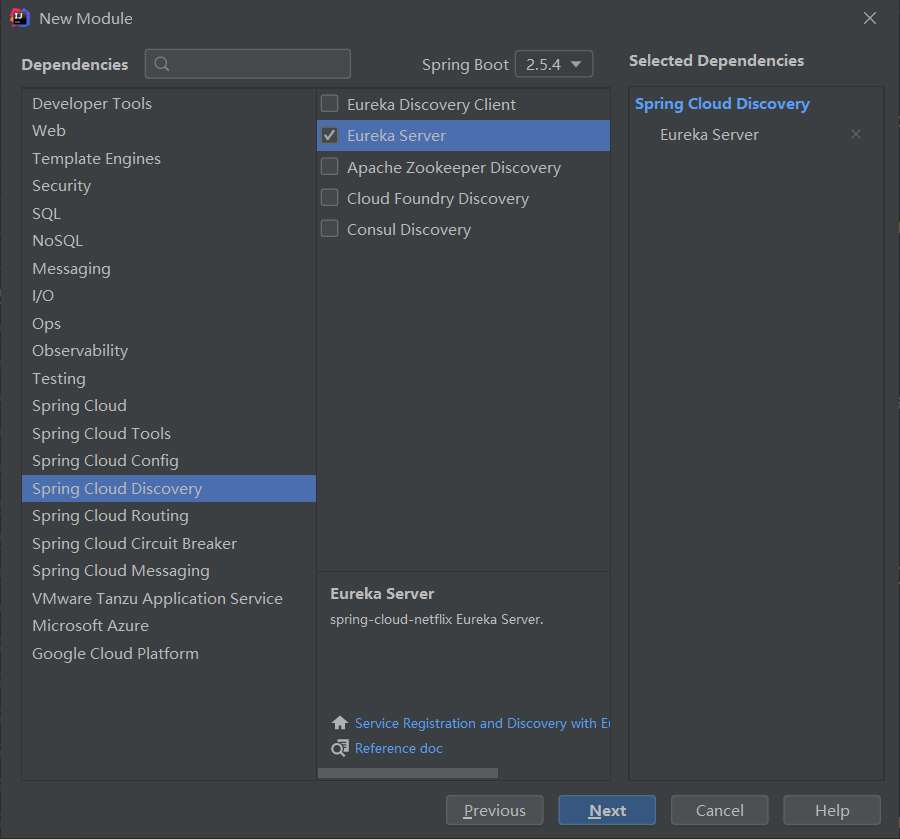
Task: Open the Spring Boot version dropdown
Action: (x=554, y=64)
